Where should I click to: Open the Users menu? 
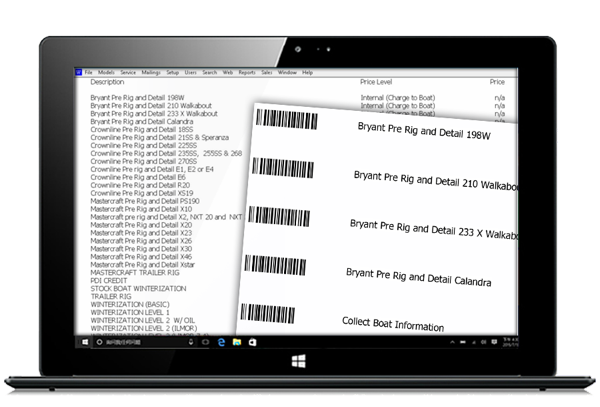pos(191,72)
